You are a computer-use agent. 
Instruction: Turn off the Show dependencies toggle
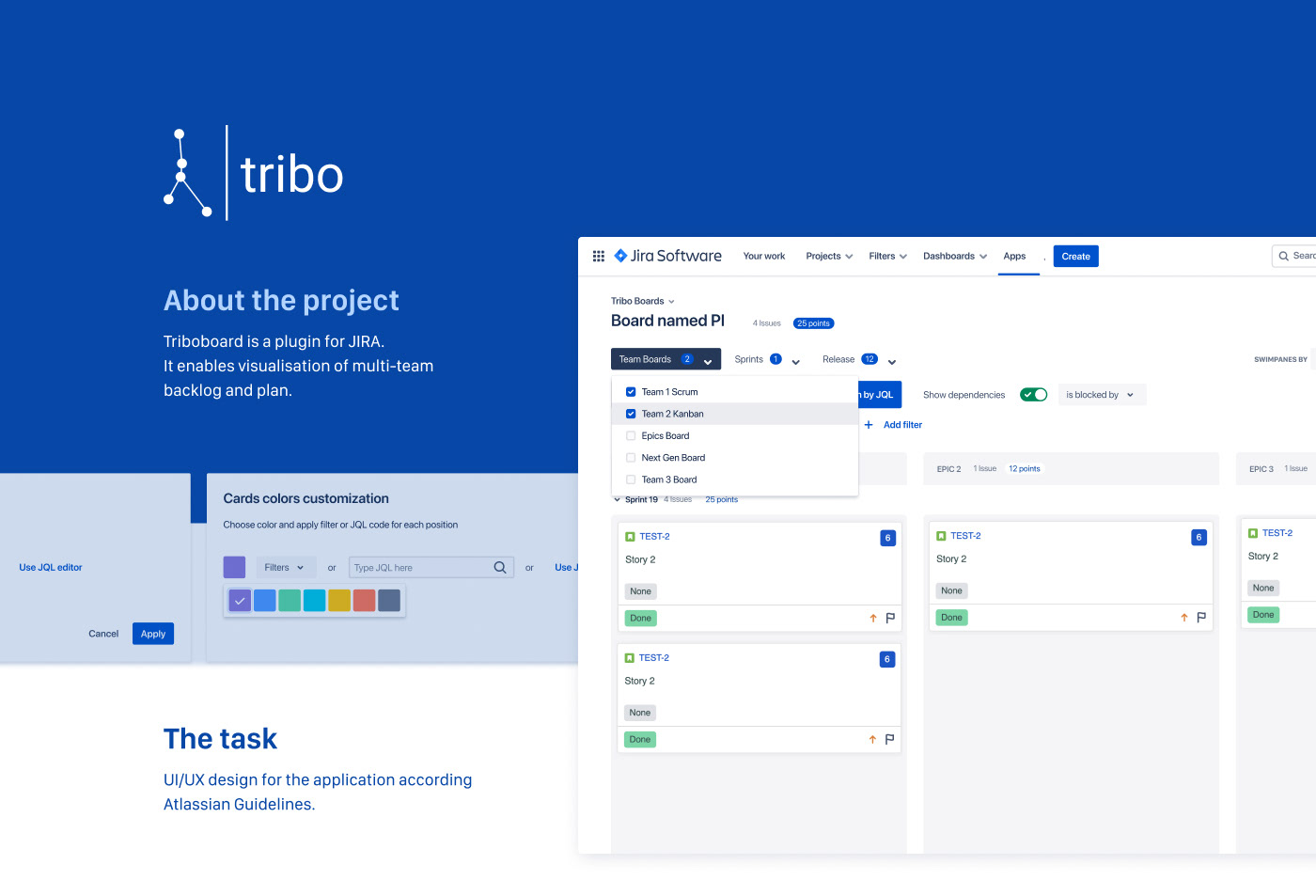pyautogui.click(x=1034, y=395)
